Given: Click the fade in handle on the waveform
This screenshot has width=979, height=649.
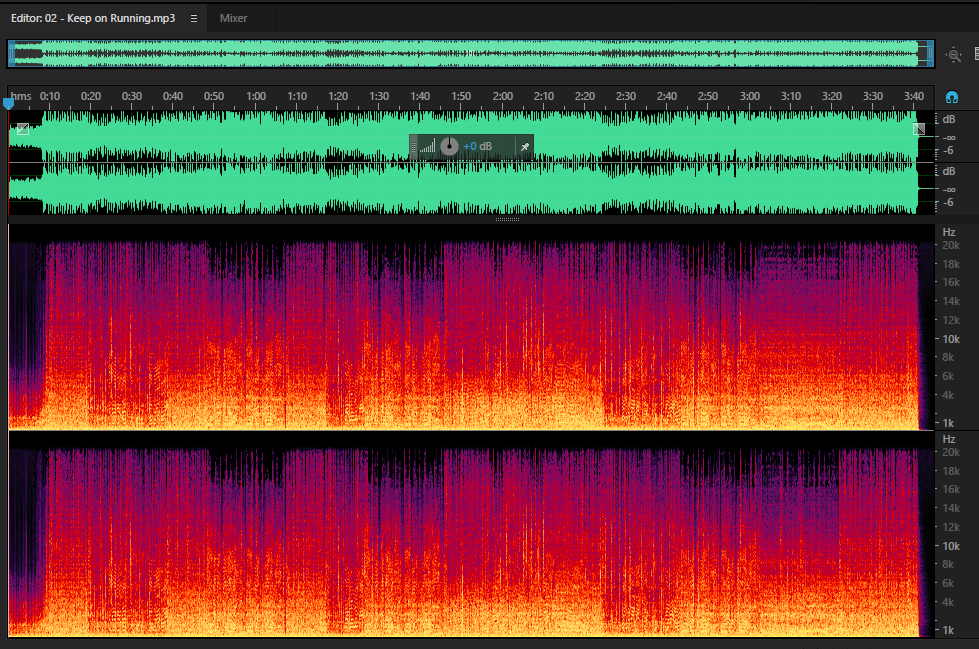Looking at the screenshot, I should [x=23, y=129].
